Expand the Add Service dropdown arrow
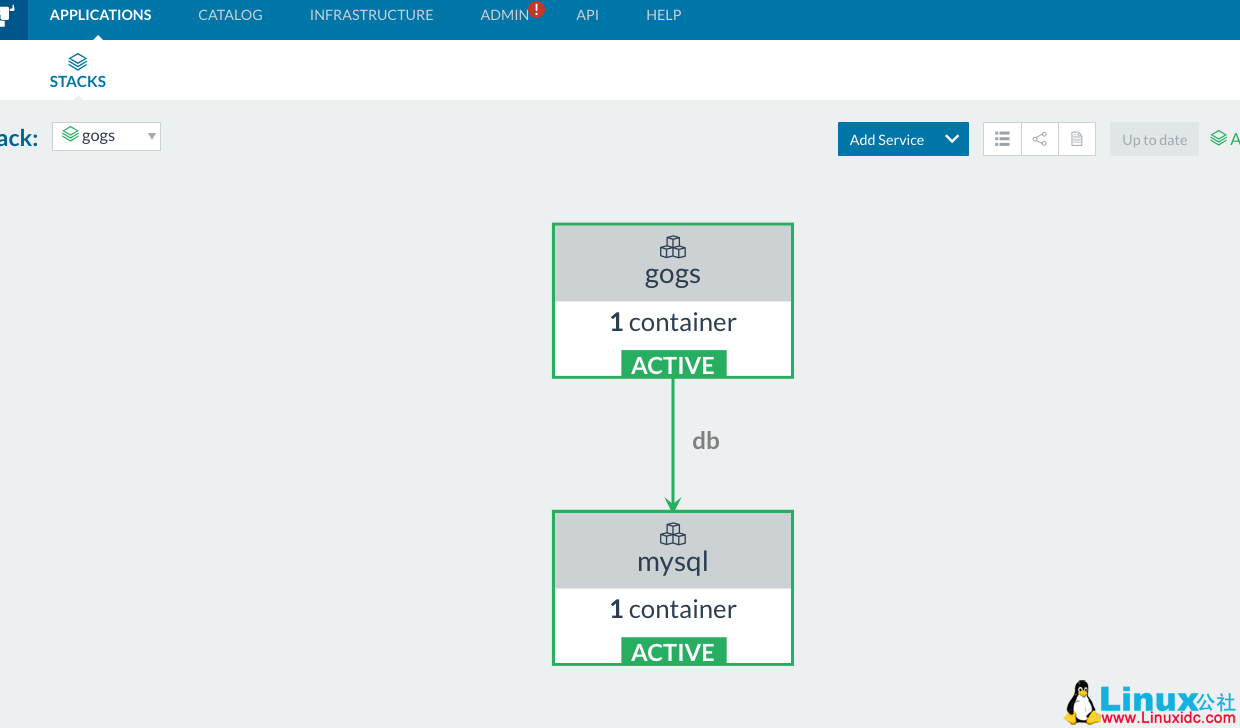Image resolution: width=1240 pixels, height=728 pixels. [951, 139]
